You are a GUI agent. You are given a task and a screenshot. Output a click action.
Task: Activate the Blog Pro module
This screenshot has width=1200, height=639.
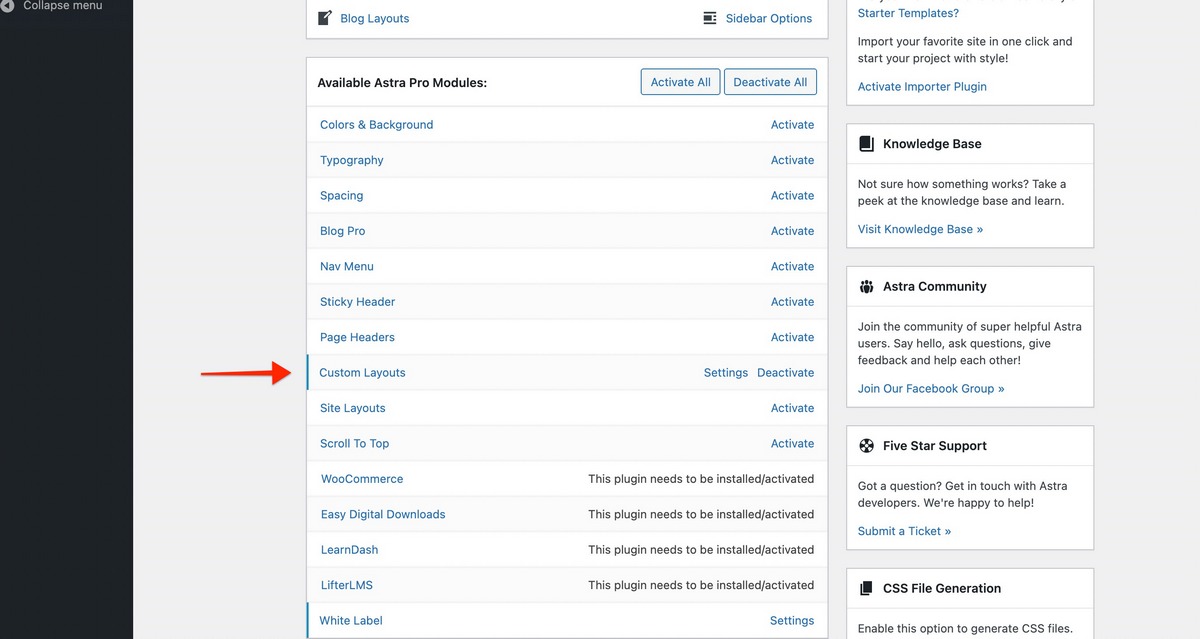[792, 231]
